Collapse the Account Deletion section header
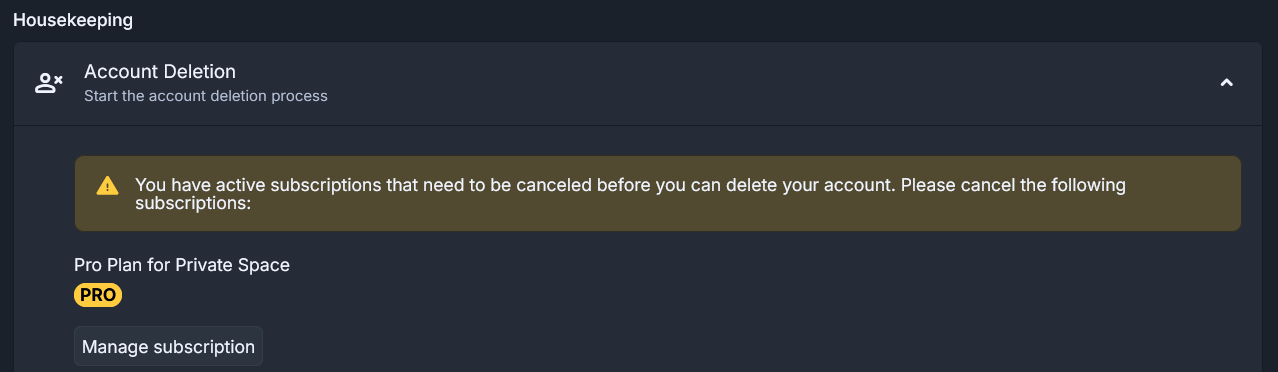 (638, 83)
